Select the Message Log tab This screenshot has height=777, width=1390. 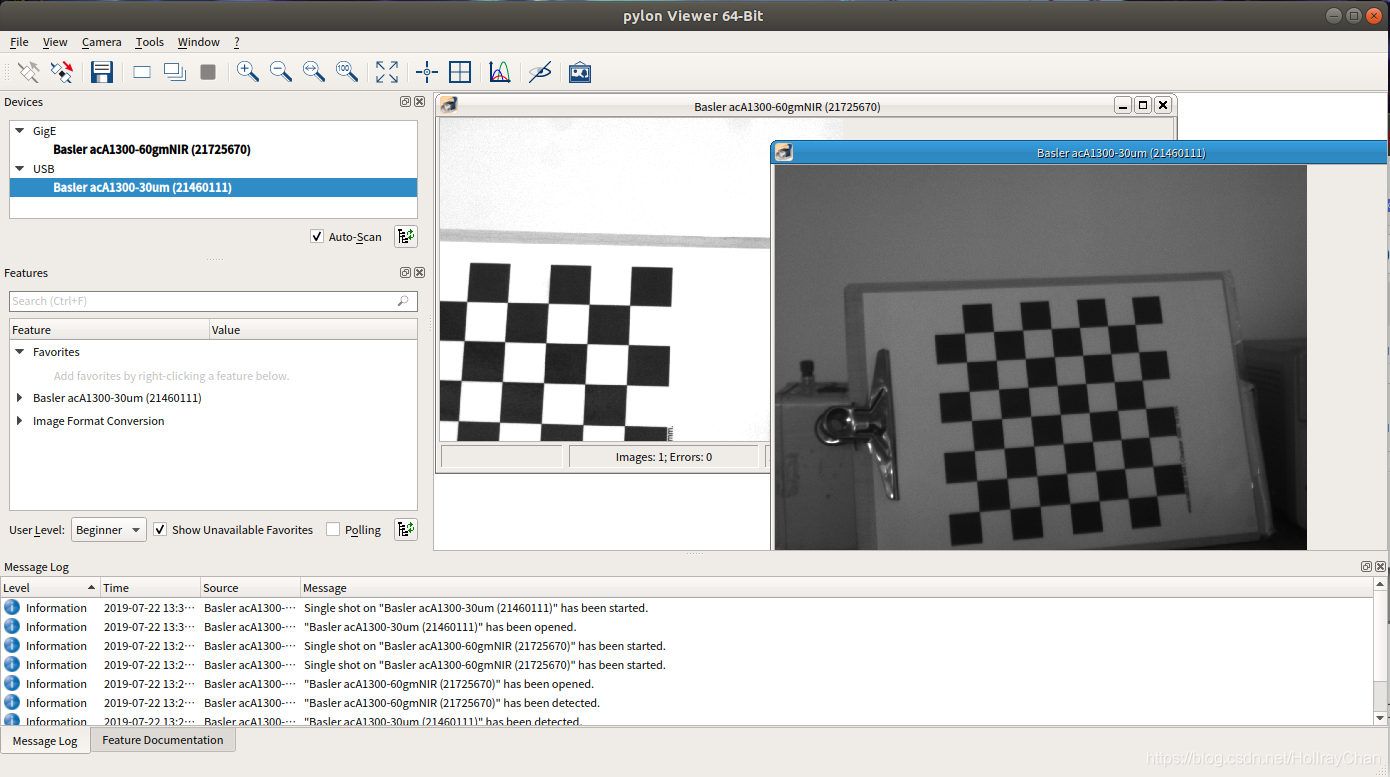pos(45,741)
